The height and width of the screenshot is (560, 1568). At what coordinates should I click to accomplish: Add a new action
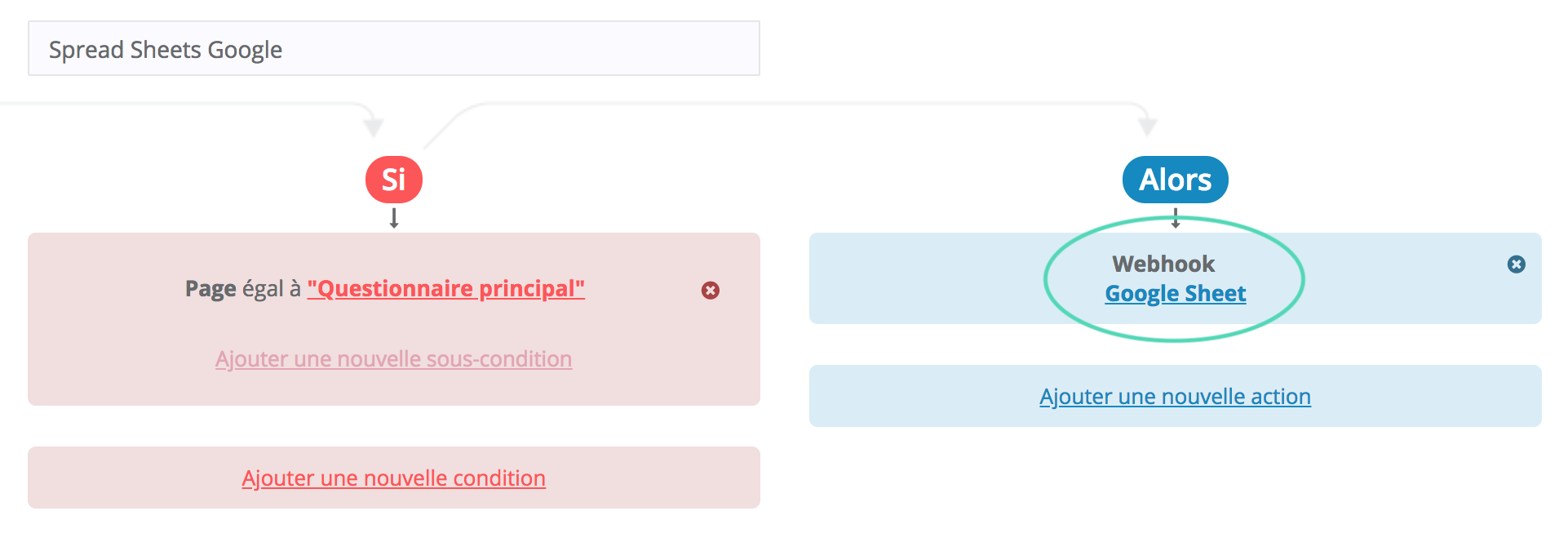tap(1176, 397)
